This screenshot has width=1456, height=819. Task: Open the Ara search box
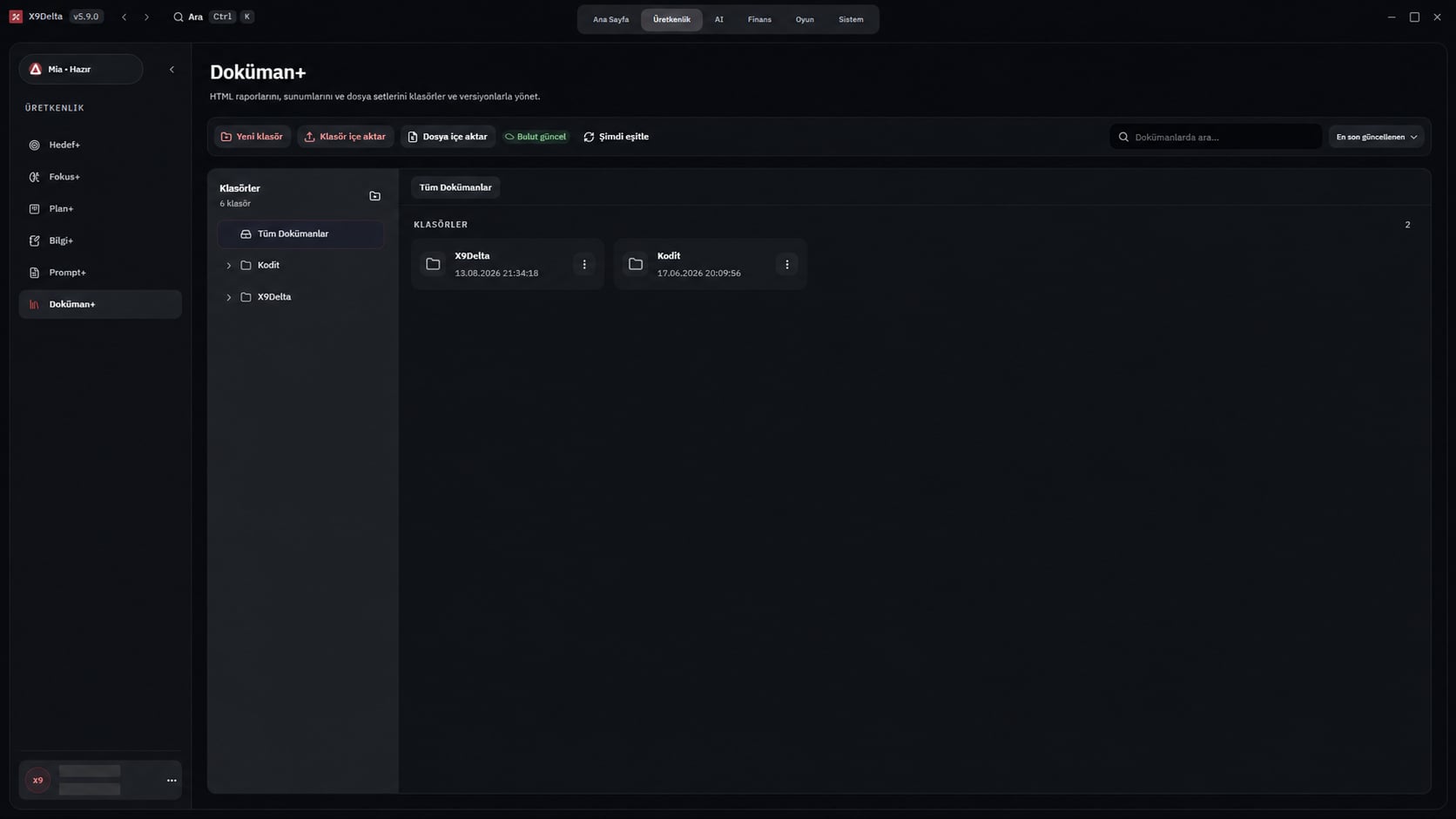click(213, 17)
